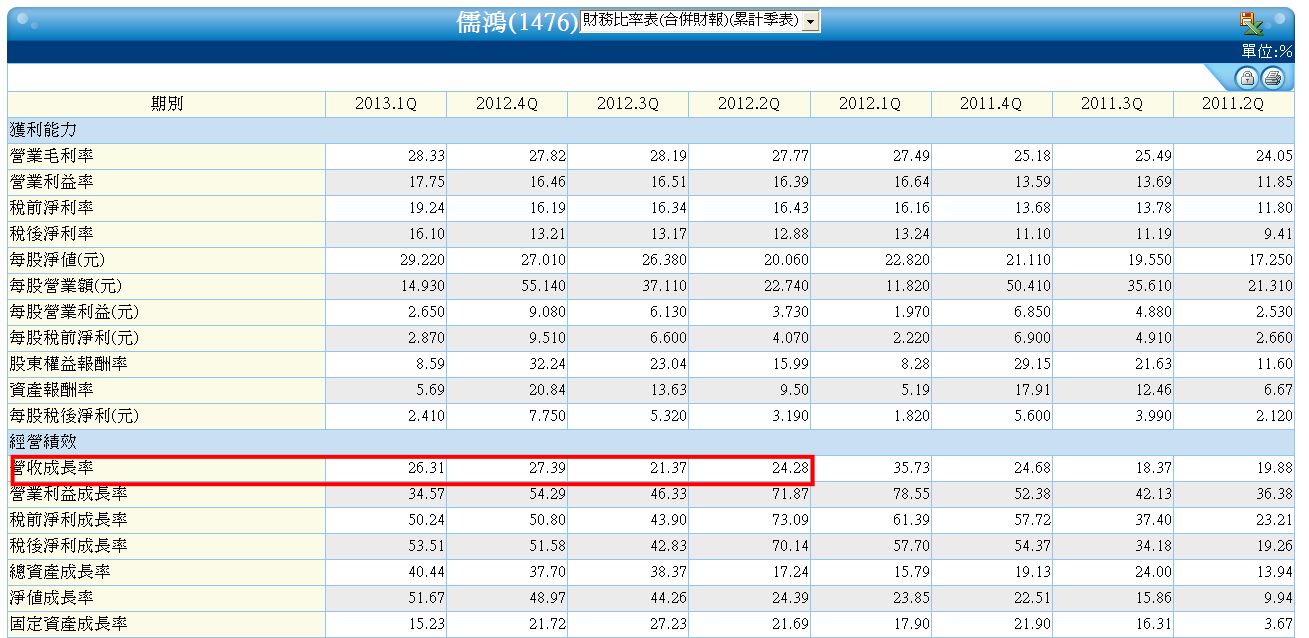Click 71.87 in 營業利益成長率 row
The image size is (1309, 638).
point(789,494)
